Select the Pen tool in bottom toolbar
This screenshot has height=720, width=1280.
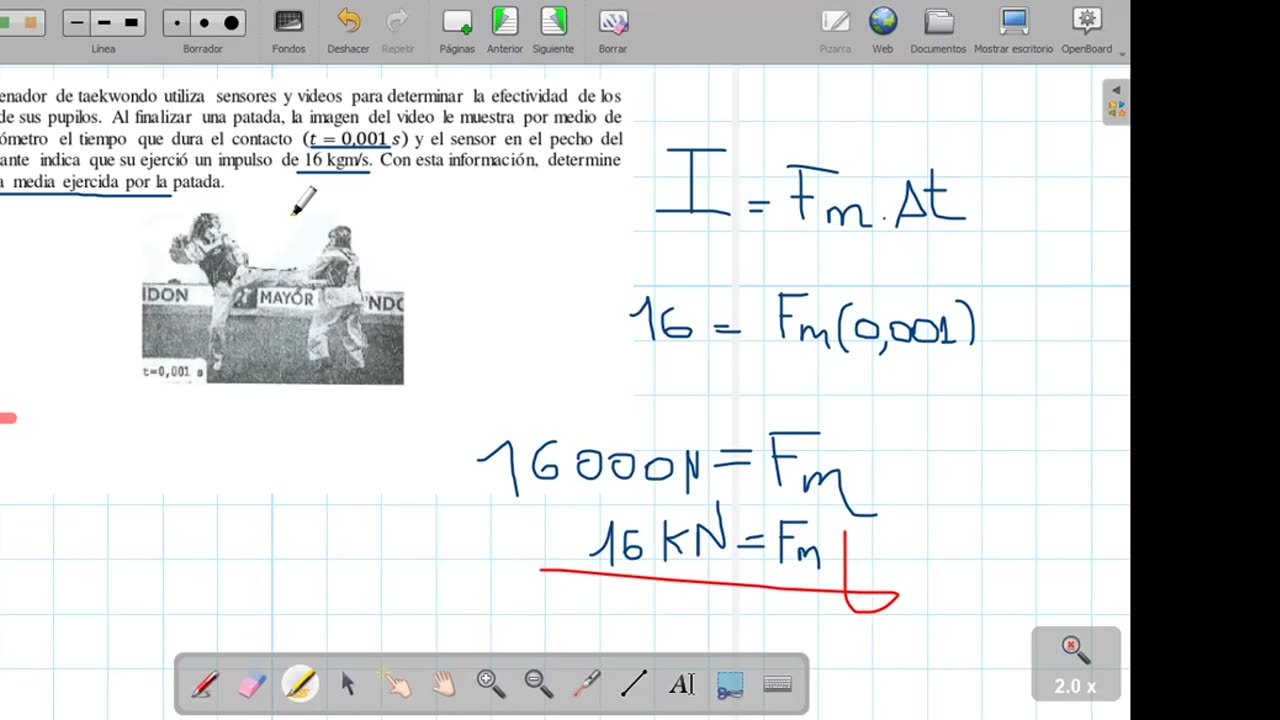click(x=205, y=684)
